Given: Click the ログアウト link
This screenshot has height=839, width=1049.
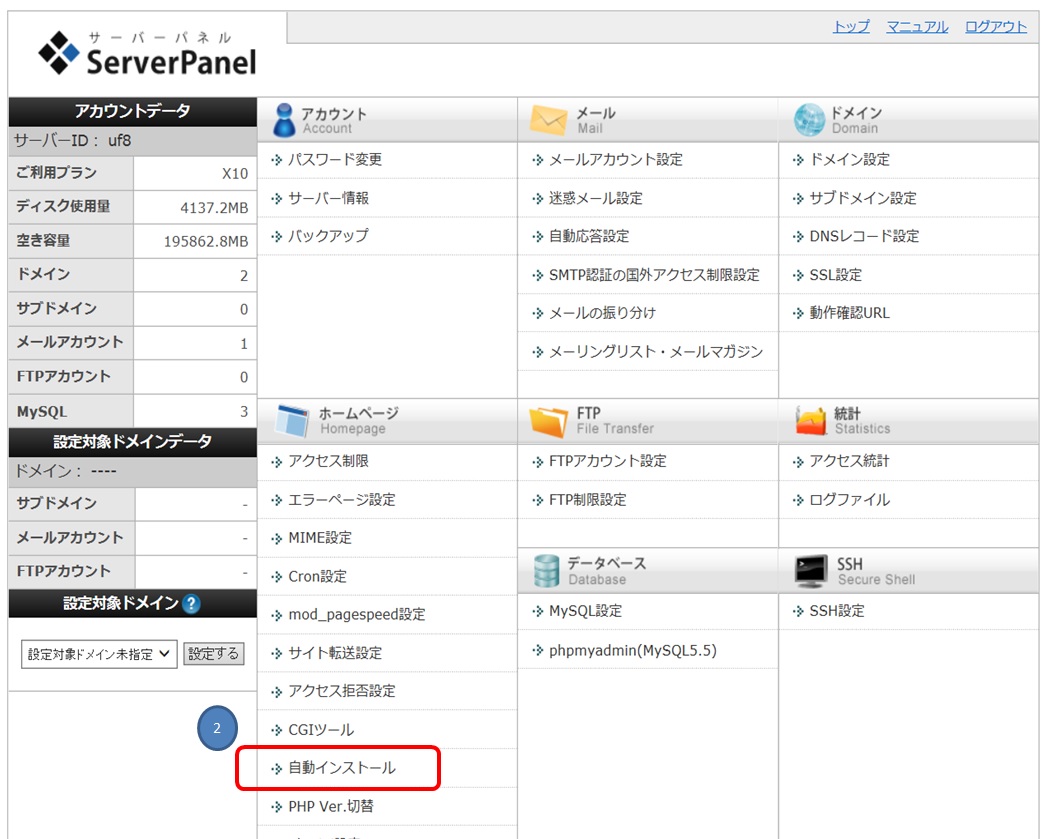Looking at the screenshot, I should (x=995, y=27).
